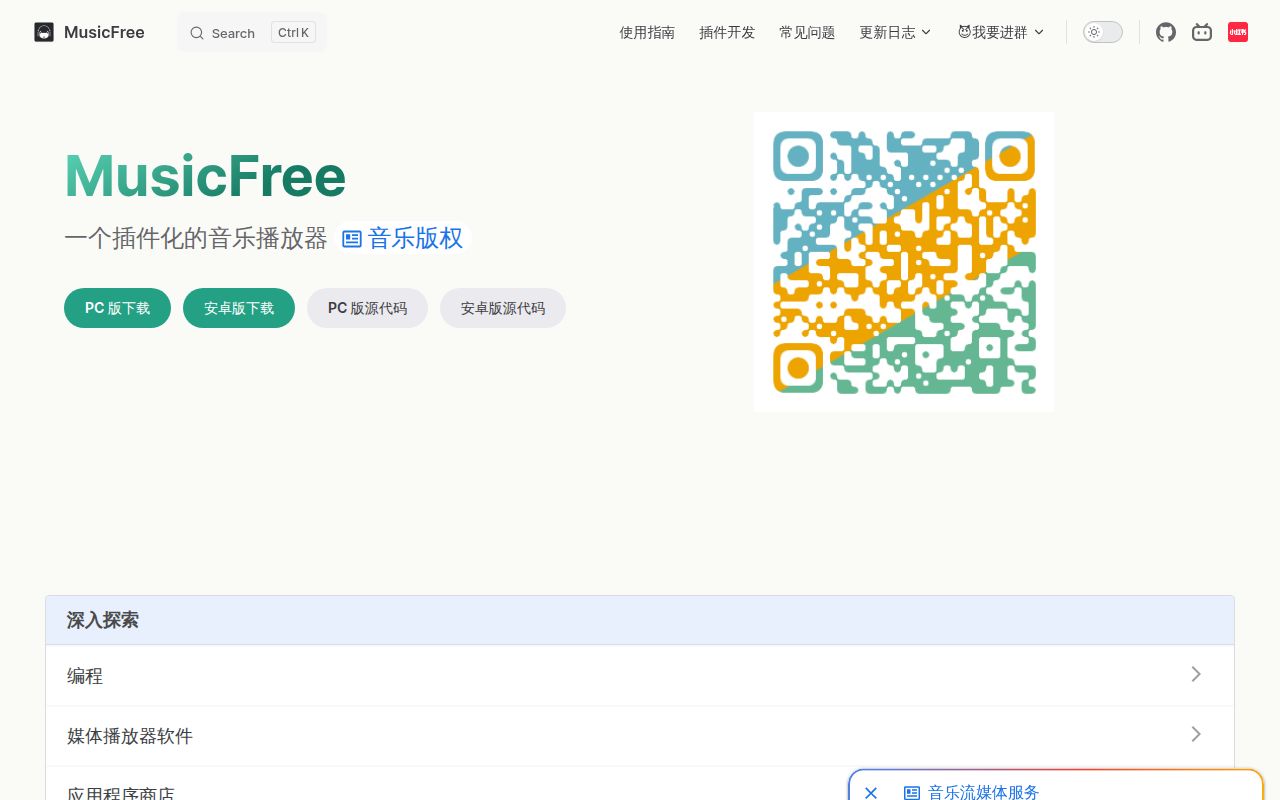Open the red Xiaohongshu icon link
The width and height of the screenshot is (1280, 800).
[1238, 32]
